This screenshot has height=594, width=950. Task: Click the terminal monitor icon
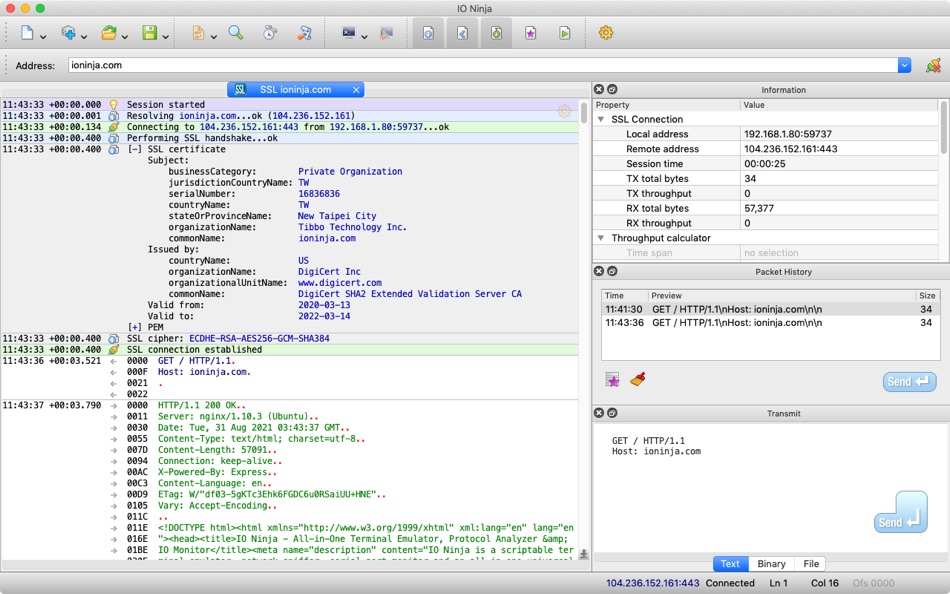pyautogui.click(x=348, y=33)
